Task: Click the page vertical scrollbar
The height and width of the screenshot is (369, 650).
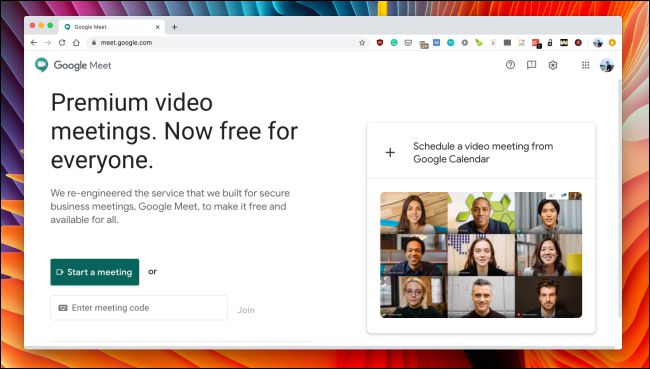Action: pyautogui.click(x=619, y=199)
